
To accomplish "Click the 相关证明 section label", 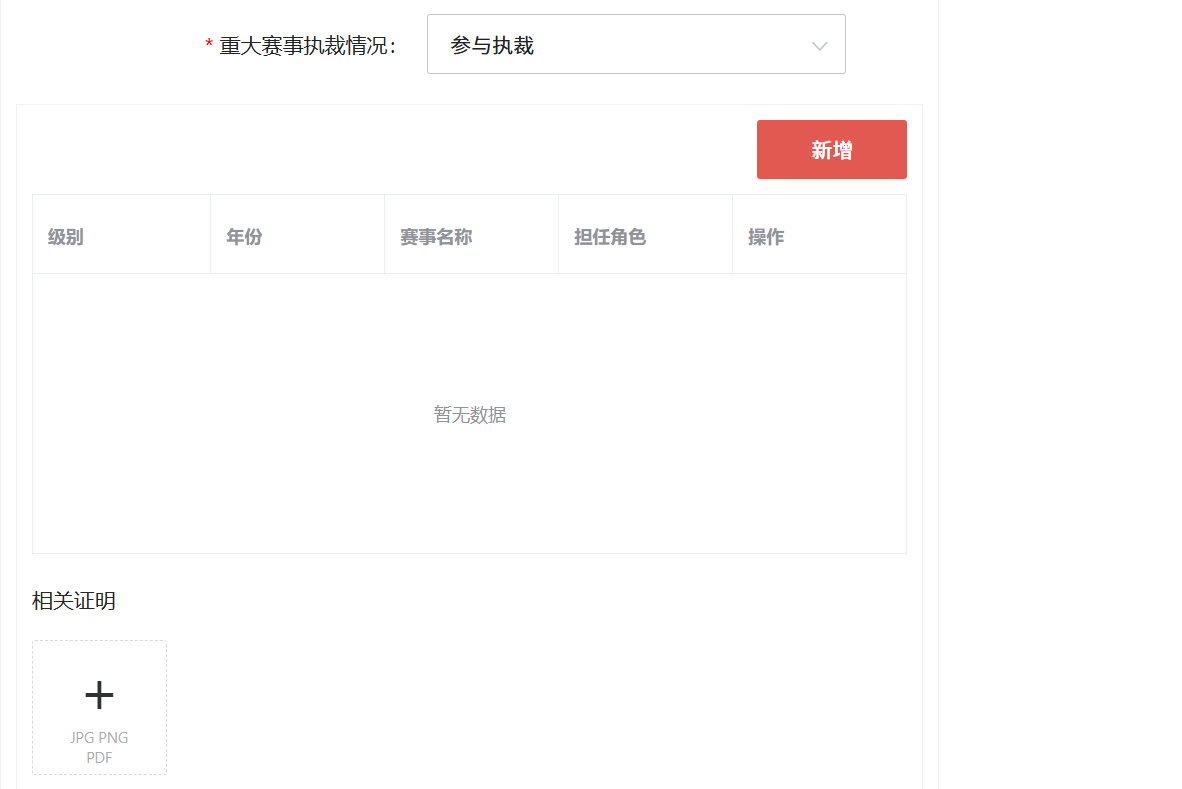I will (74, 601).
